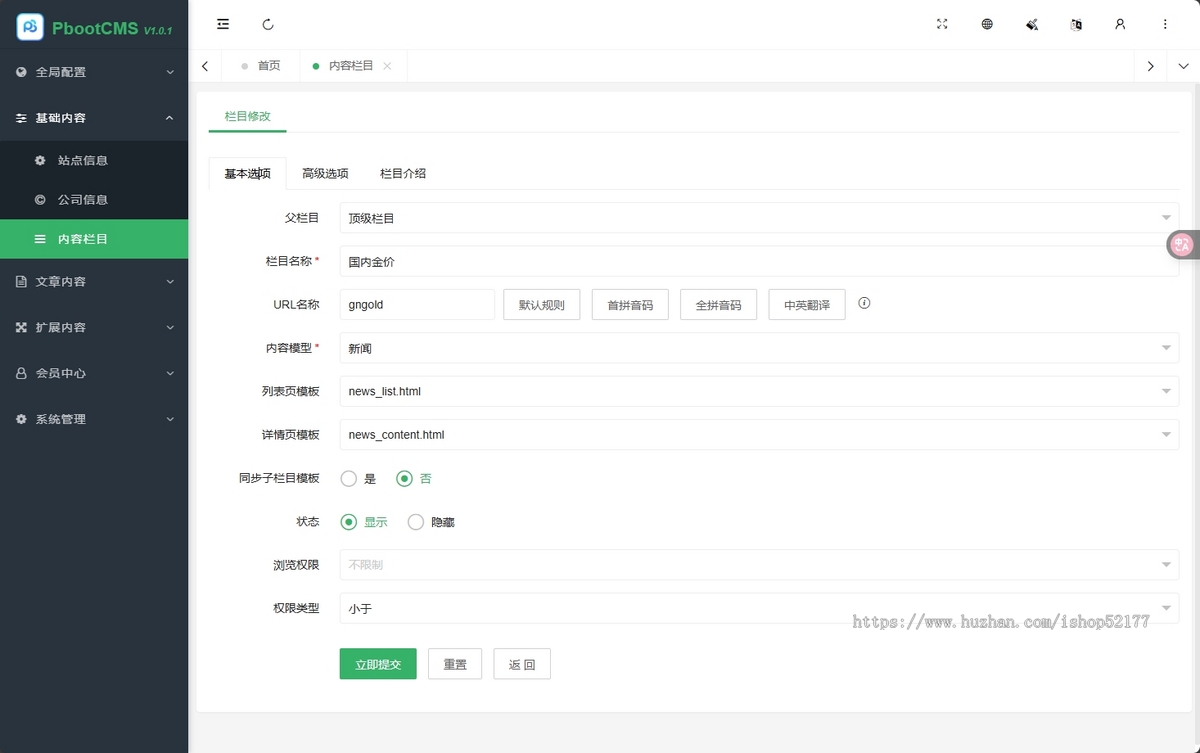Image resolution: width=1200 pixels, height=753 pixels.
Task: Select 否 for 同步子栏目模板
Action: tap(414, 479)
